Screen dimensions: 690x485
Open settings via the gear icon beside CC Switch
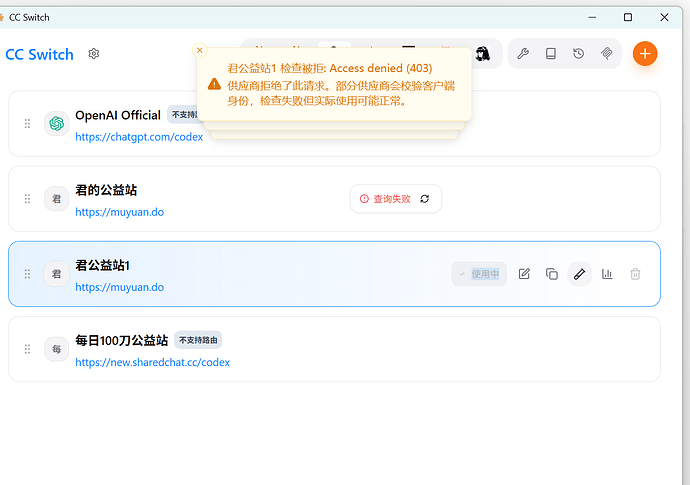(94, 54)
